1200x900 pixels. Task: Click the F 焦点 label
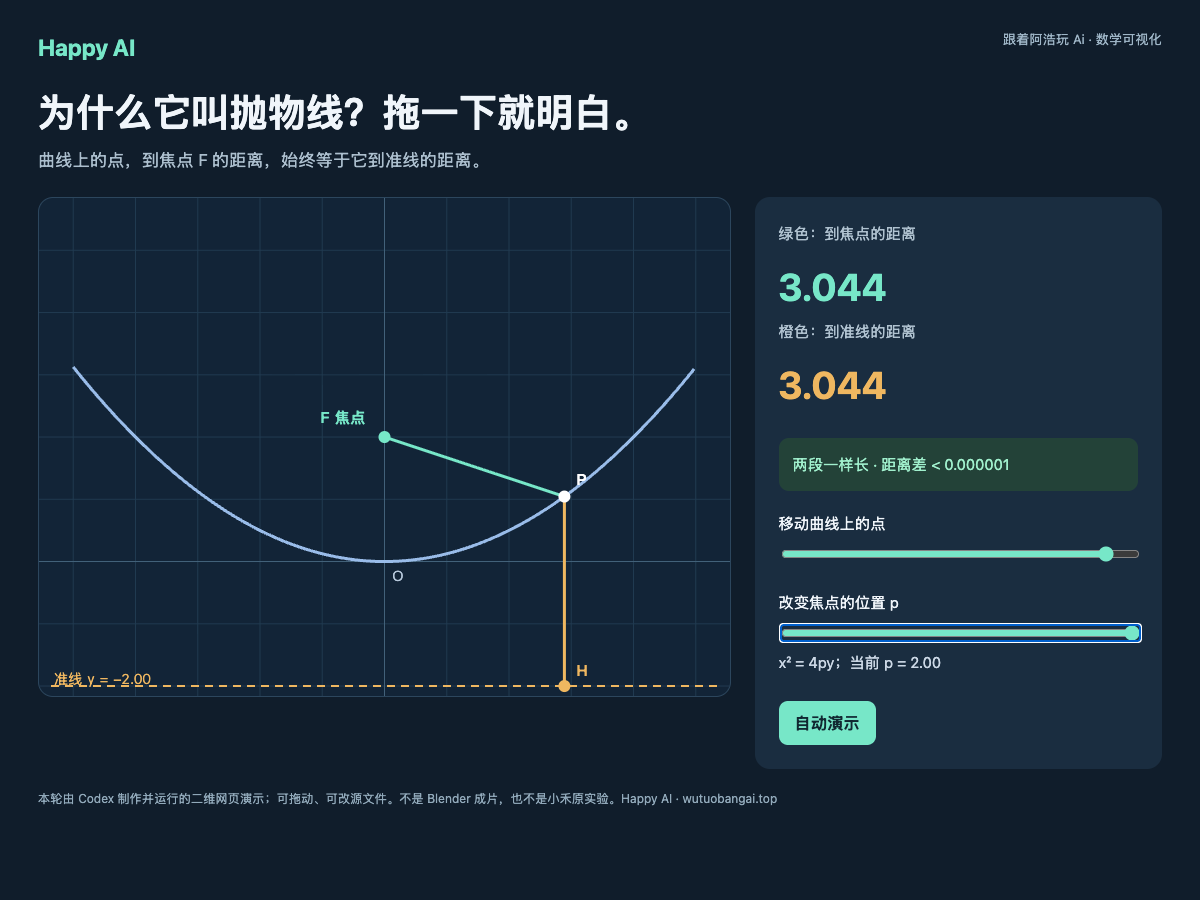342,418
